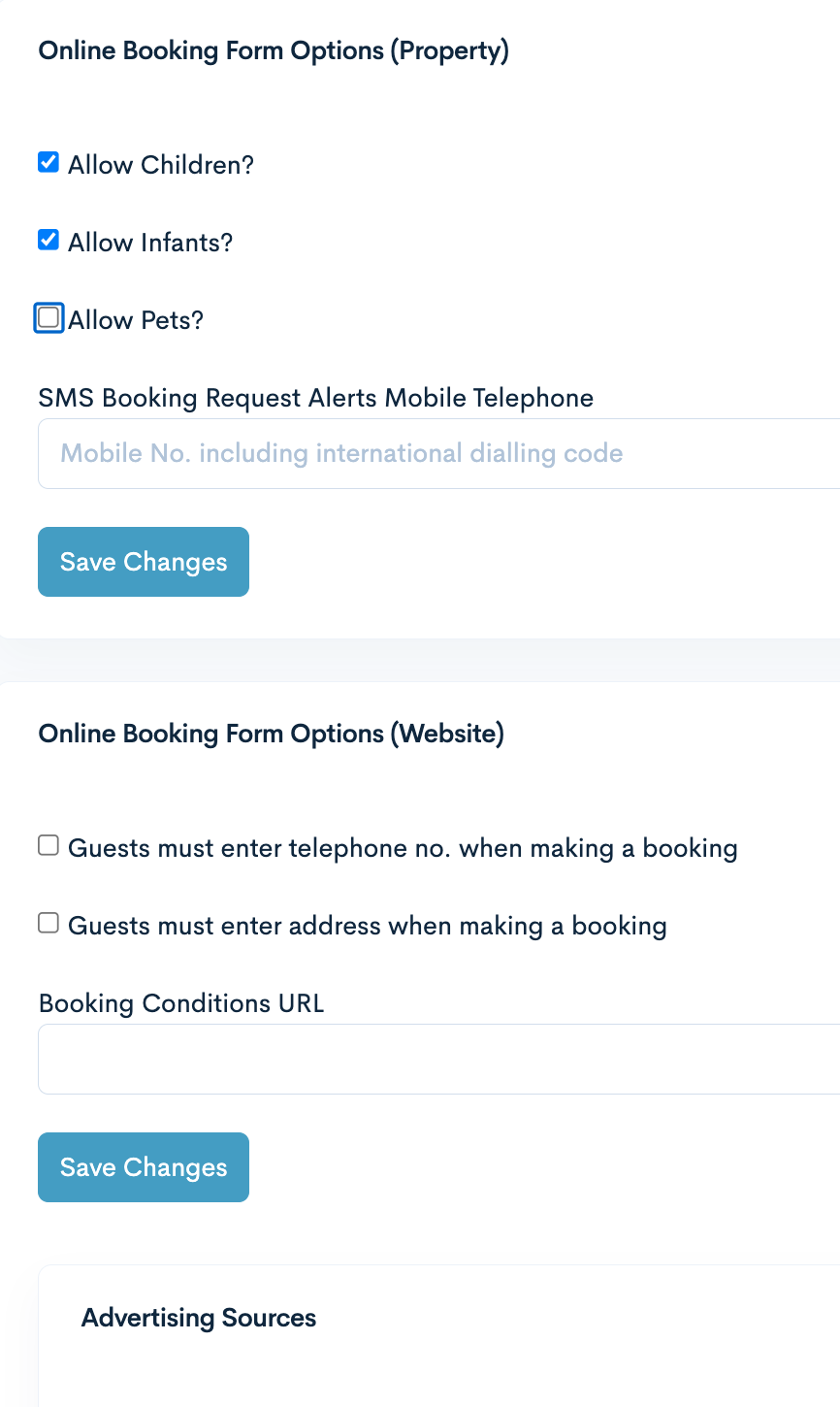This screenshot has height=1407, width=840.
Task: Focus the SMS mobile number input field
Action: [436, 453]
